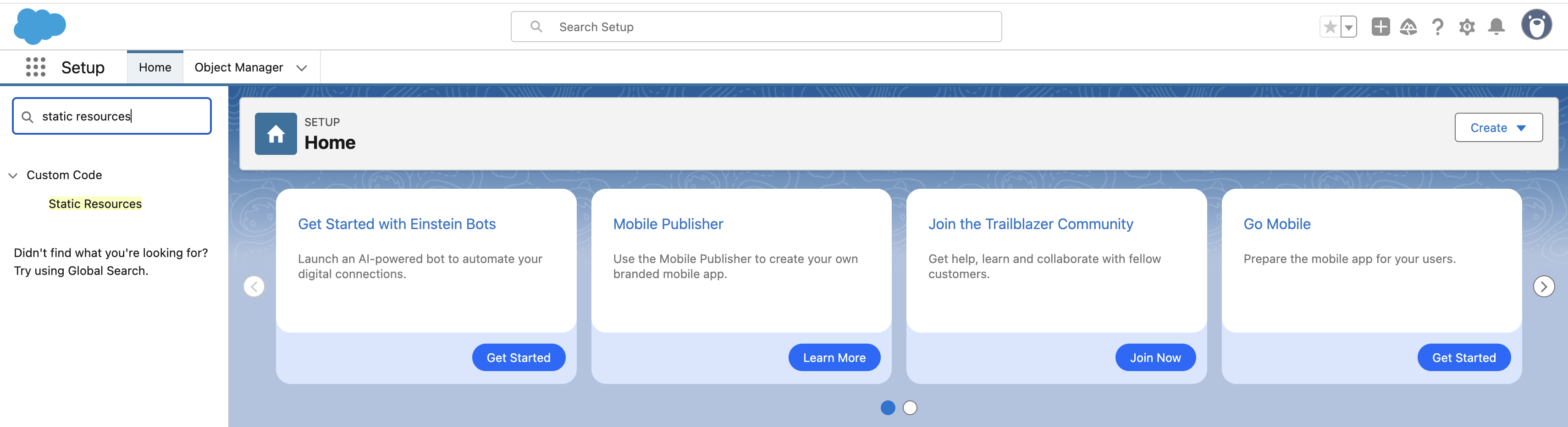Click Join Now on Trailblazer Community card
The image size is (1568, 427).
coord(1155,358)
